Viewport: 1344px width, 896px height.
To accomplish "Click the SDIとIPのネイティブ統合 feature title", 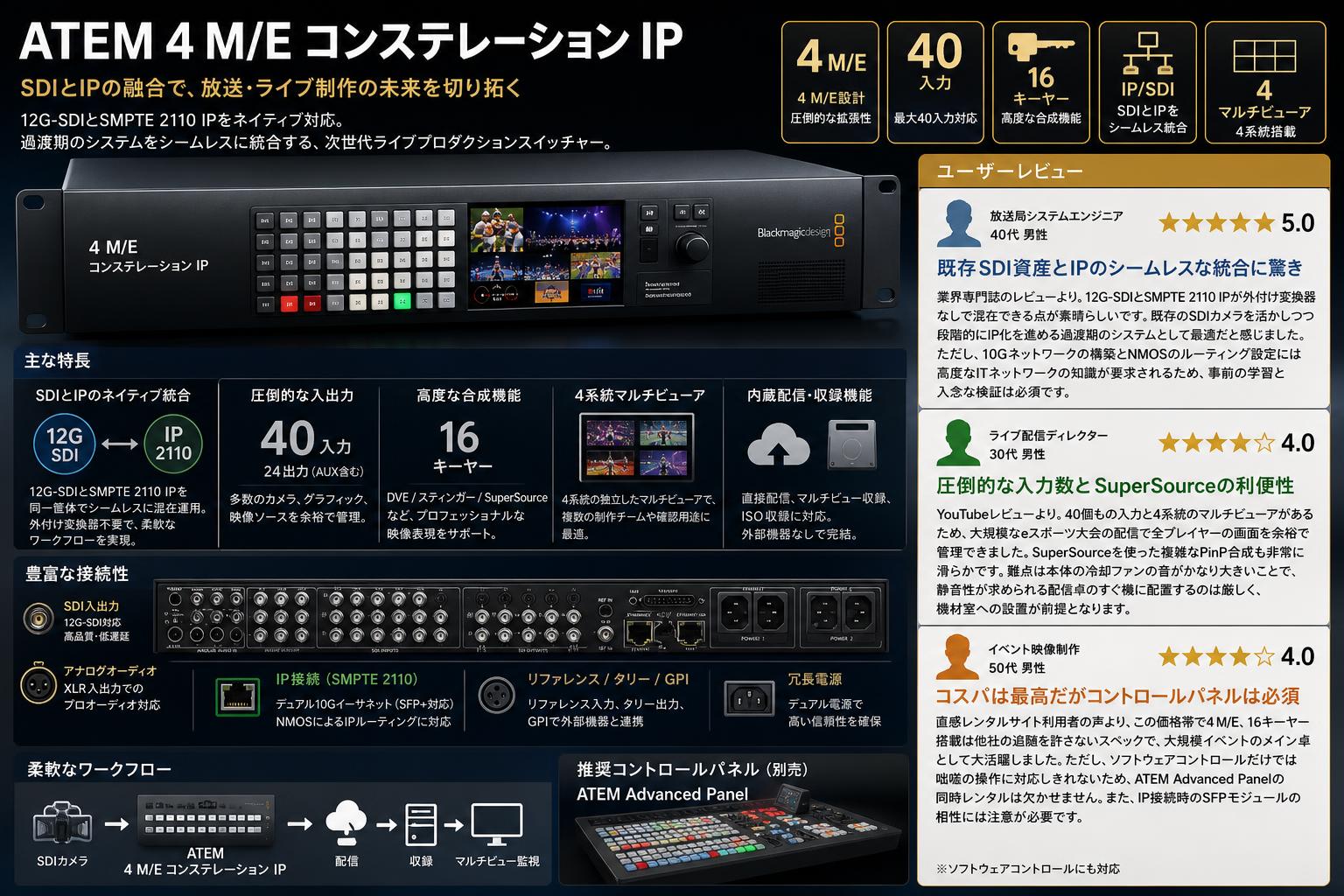I will (x=113, y=395).
